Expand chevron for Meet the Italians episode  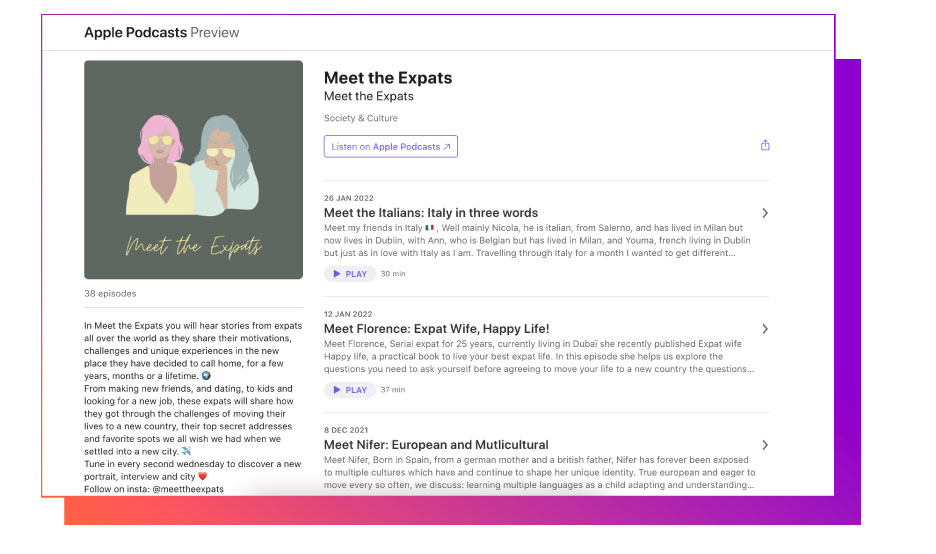coord(765,213)
